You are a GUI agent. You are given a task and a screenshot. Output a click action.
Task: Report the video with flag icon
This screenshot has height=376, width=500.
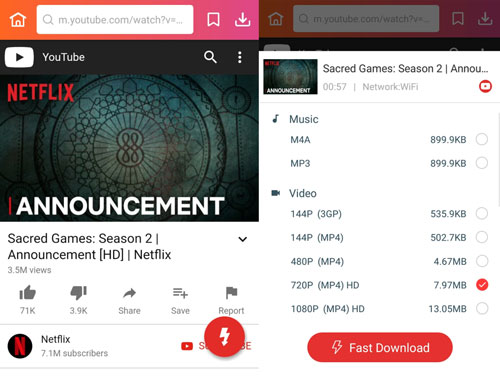[x=231, y=293]
